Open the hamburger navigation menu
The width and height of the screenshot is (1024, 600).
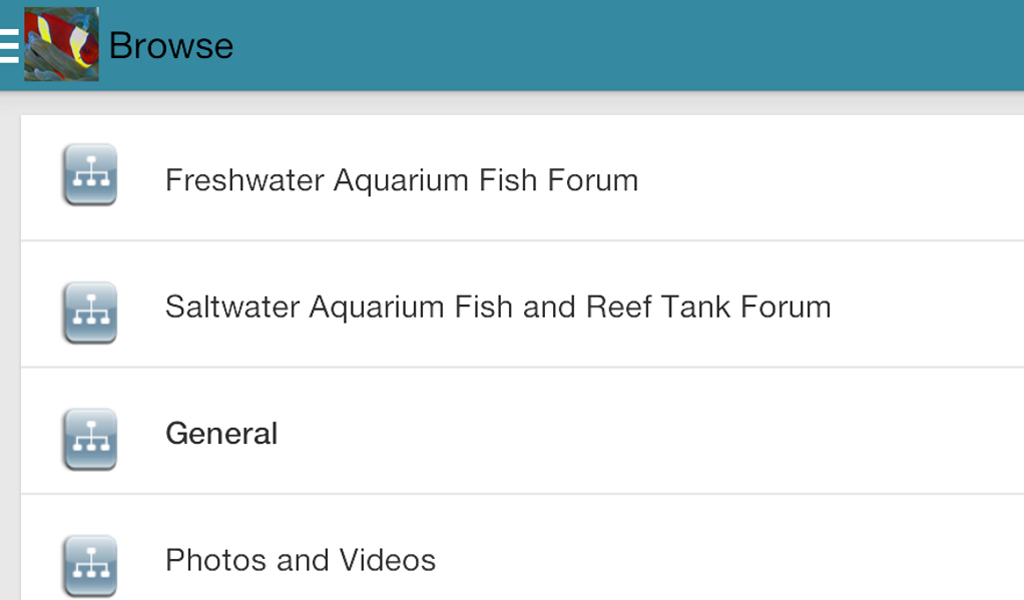point(9,46)
